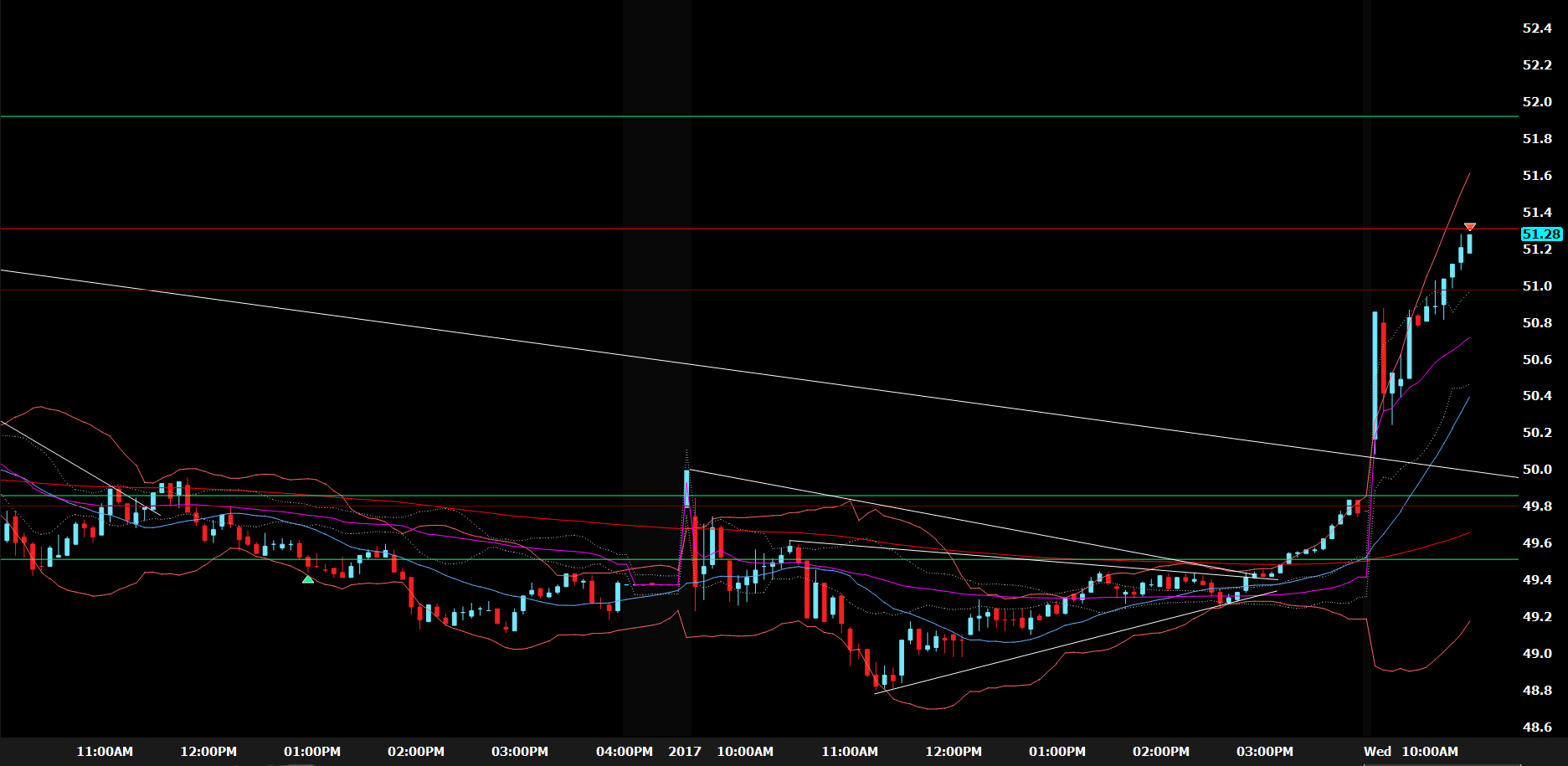
Task: Click the 51.4 price axis label
Action: coord(1537,213)
